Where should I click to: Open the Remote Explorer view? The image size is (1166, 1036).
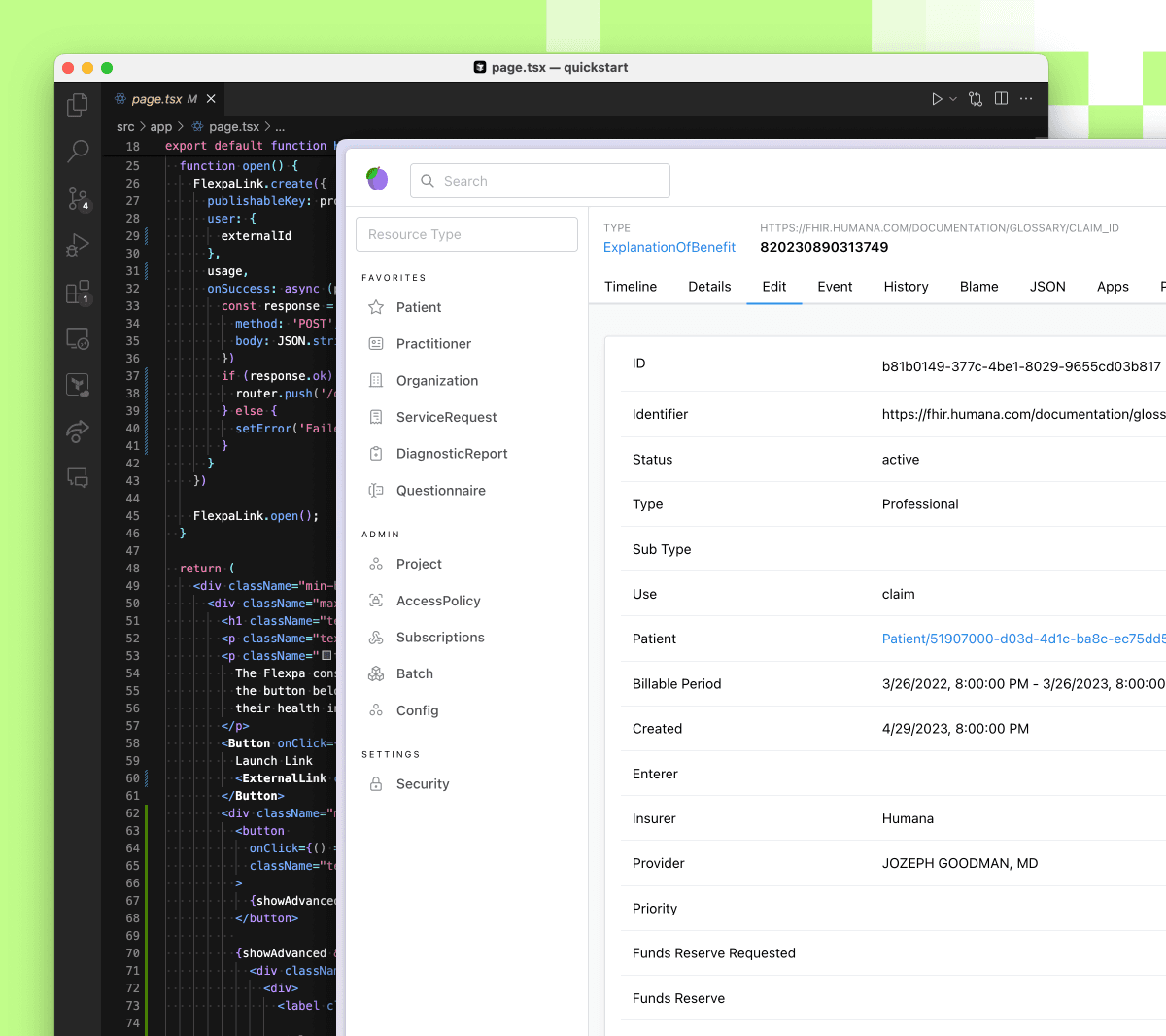pos(78,339)
